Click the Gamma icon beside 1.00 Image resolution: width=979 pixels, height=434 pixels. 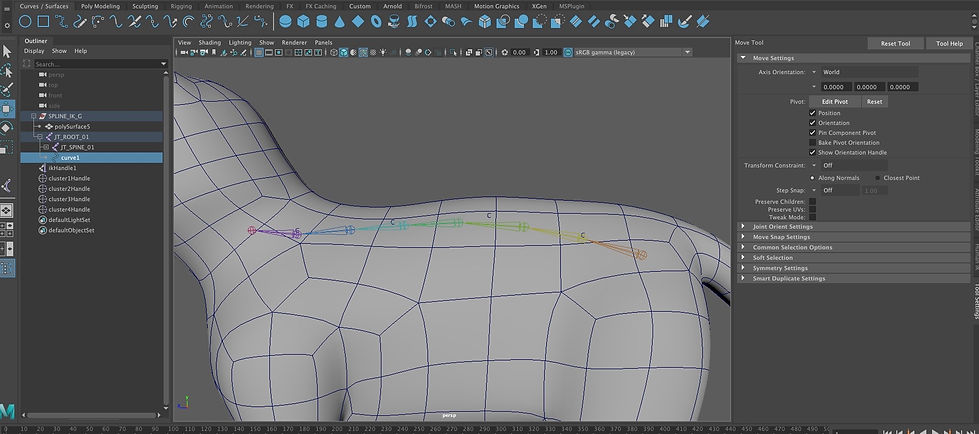click(x=536, y=52)
